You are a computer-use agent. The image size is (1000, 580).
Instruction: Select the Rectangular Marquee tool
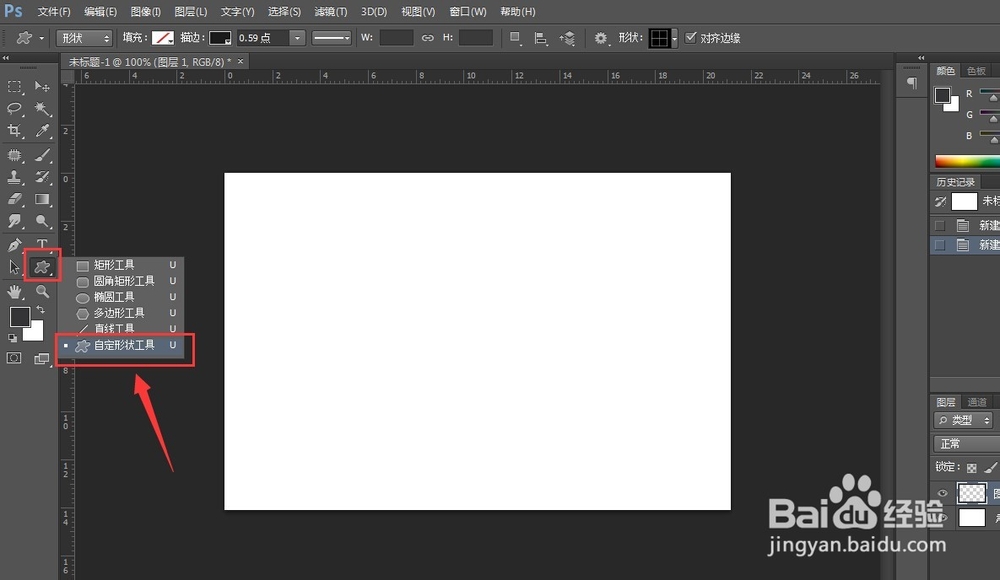click(14, 86)
